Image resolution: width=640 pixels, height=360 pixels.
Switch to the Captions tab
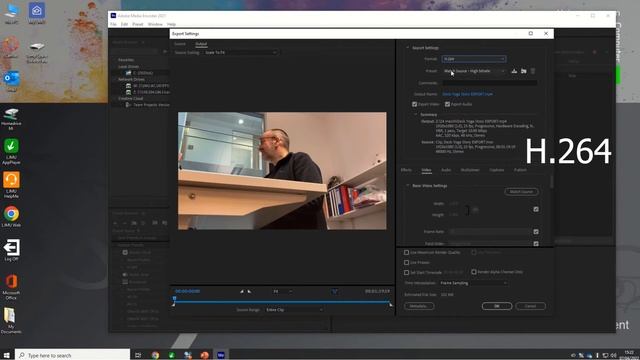point(497,170)
